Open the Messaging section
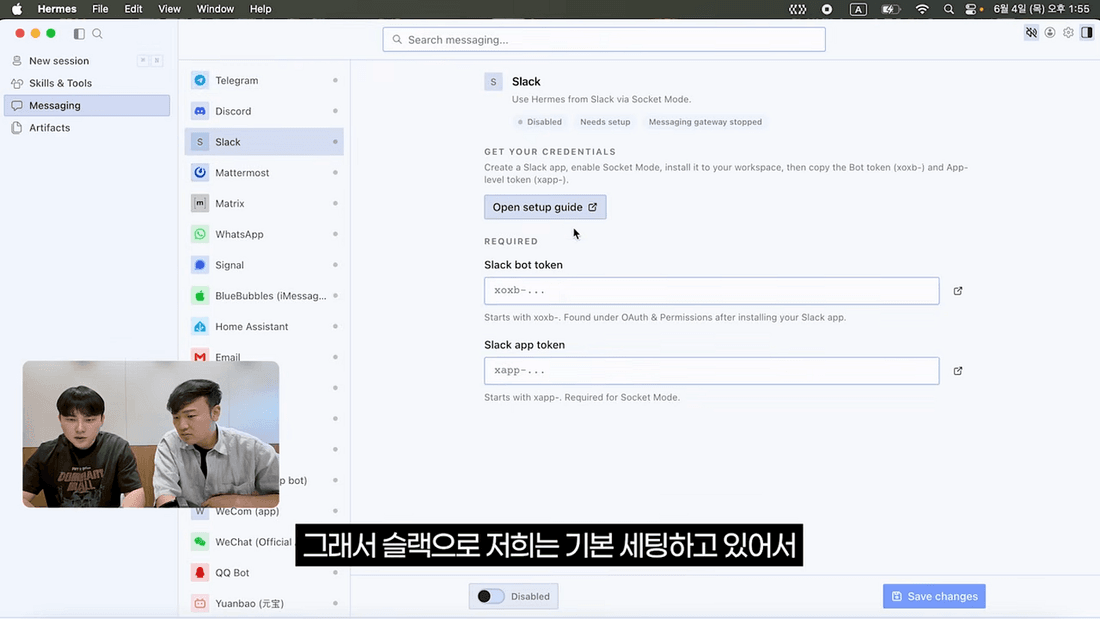This screenshot has width=1100, height=619. point(87,105)
